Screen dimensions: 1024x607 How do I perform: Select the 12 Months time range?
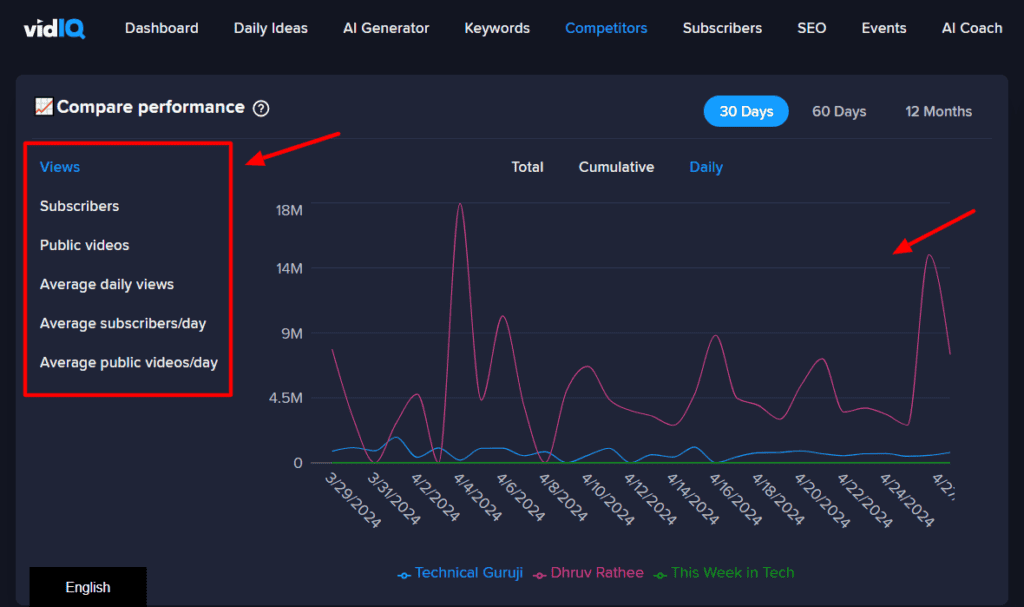tap(938, 111)
